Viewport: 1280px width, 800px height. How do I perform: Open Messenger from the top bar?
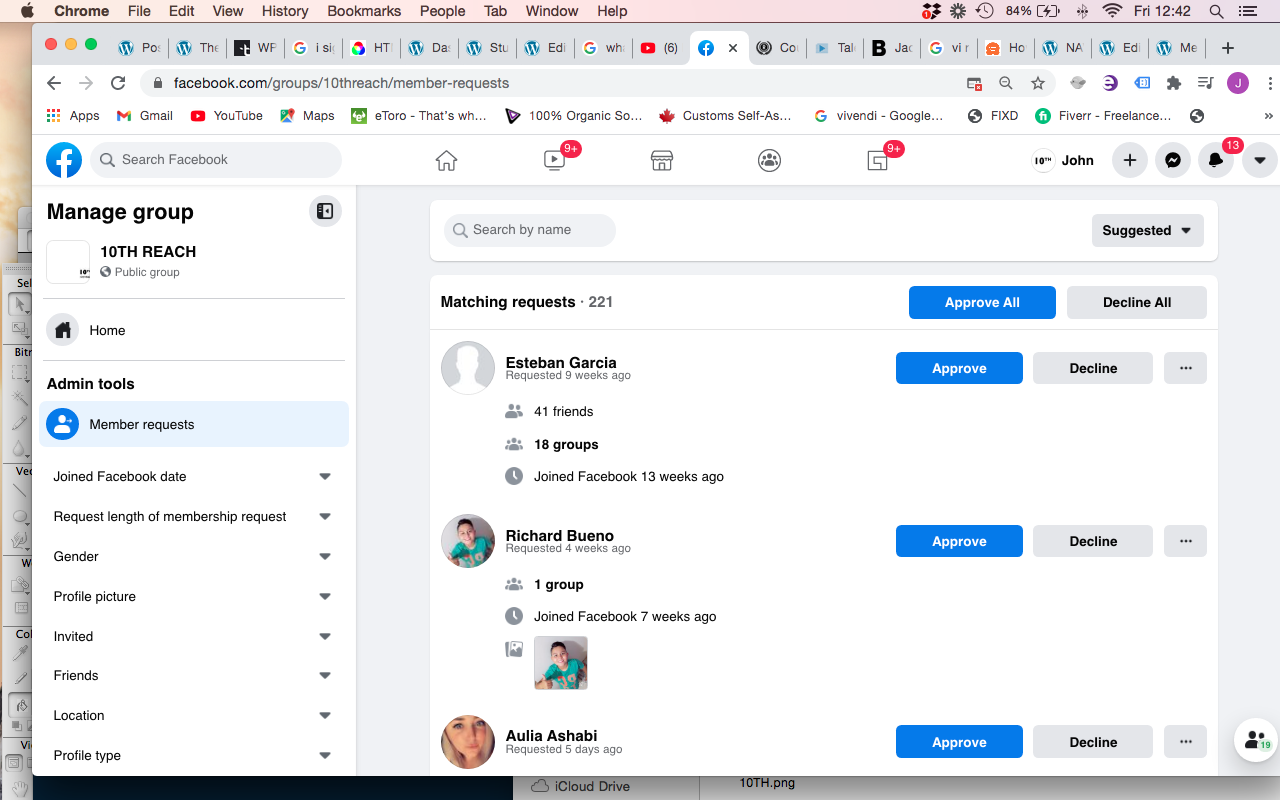pos(1172,160)
